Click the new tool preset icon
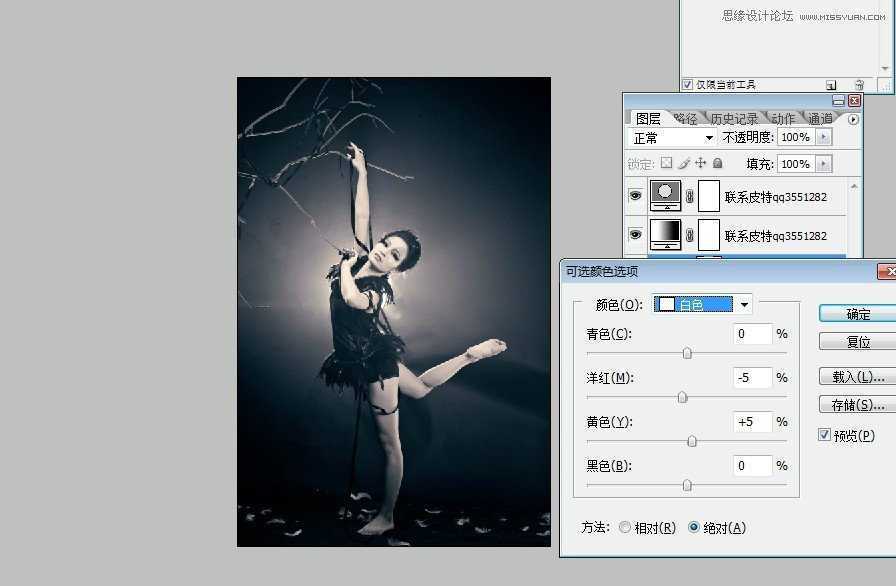 (831, 85)
